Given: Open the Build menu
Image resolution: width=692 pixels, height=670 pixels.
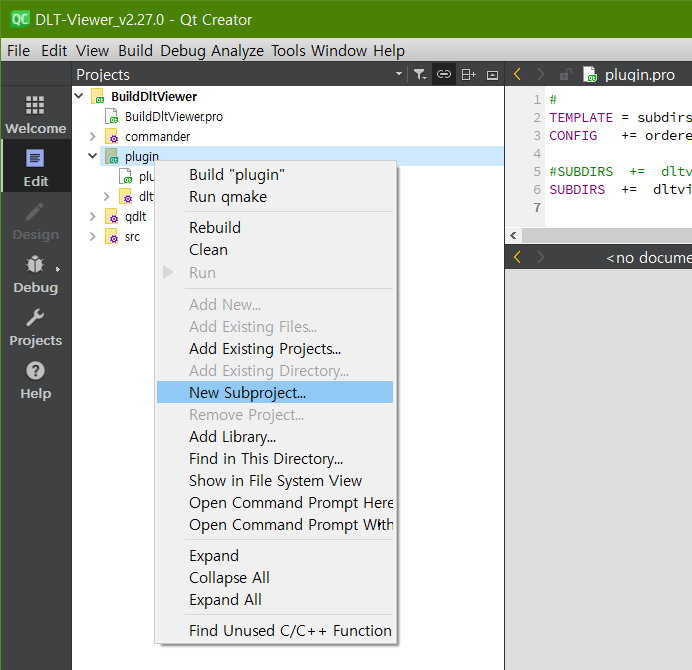Looking at the screenshot, I should point(135,51).
